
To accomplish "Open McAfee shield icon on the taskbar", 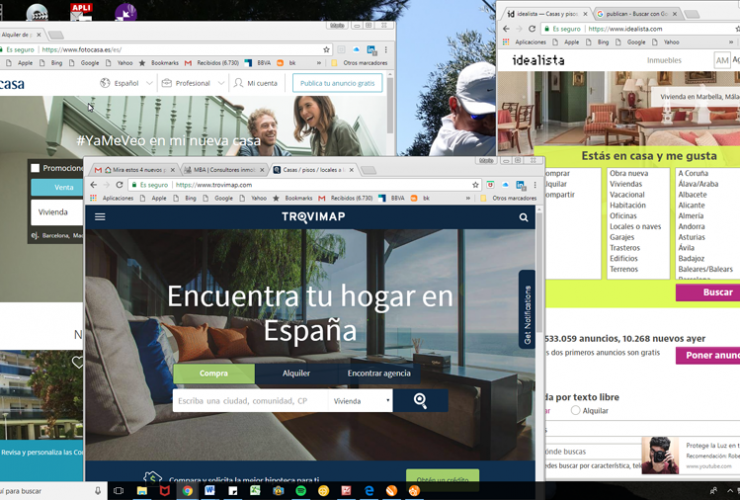I will pos(164,491).
